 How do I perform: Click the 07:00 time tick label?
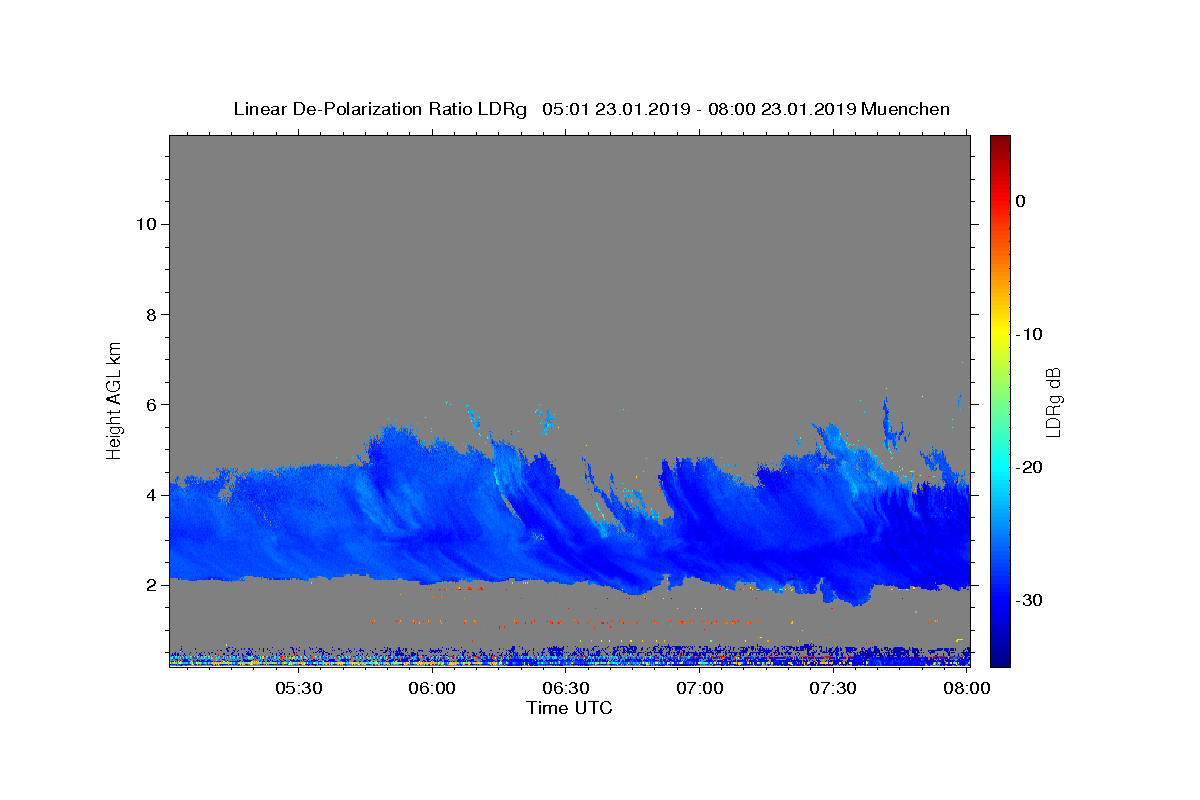click(699, 689)
